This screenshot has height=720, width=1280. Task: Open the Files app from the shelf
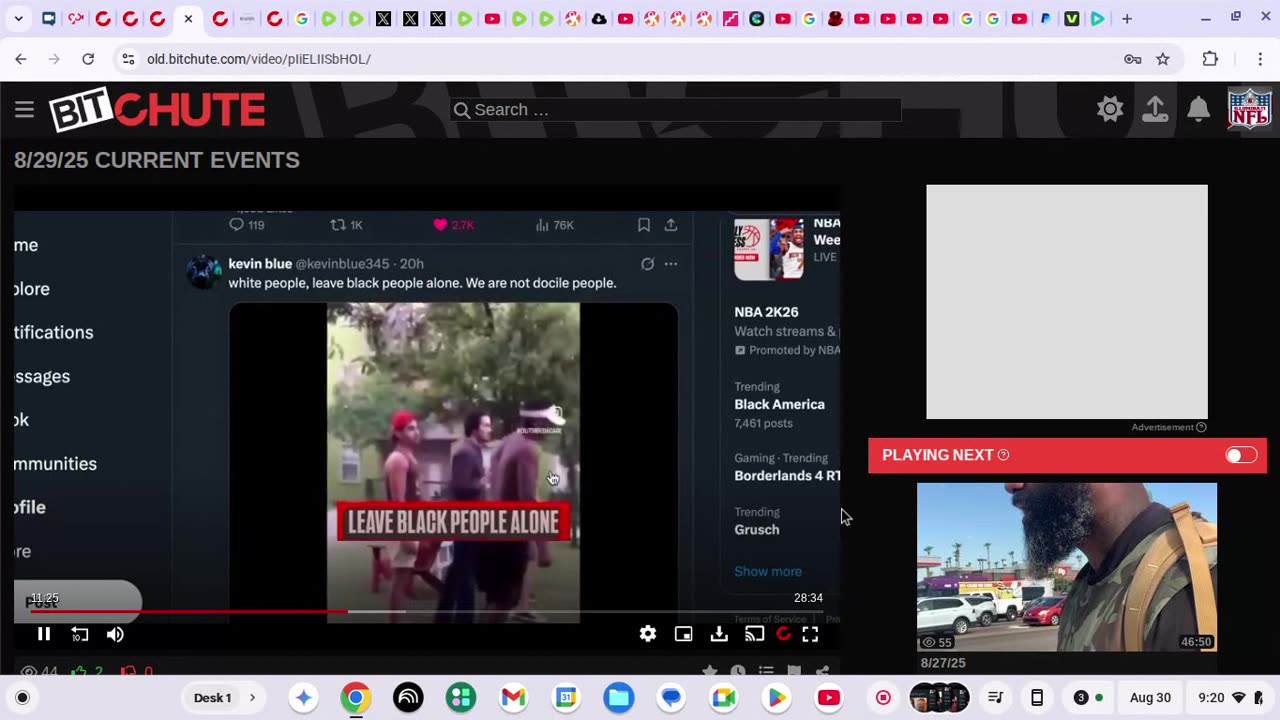coord(619,698)
